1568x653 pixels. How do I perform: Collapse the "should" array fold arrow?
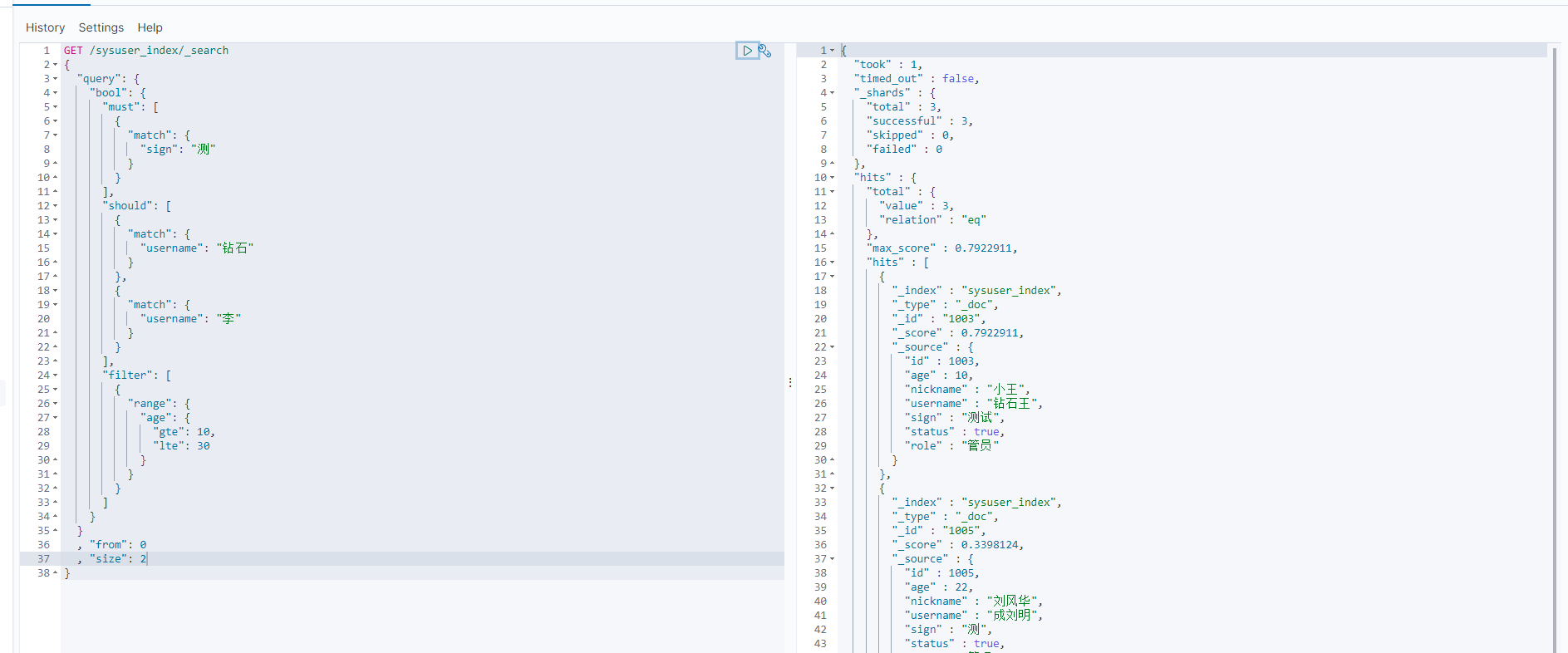point(56,206)
